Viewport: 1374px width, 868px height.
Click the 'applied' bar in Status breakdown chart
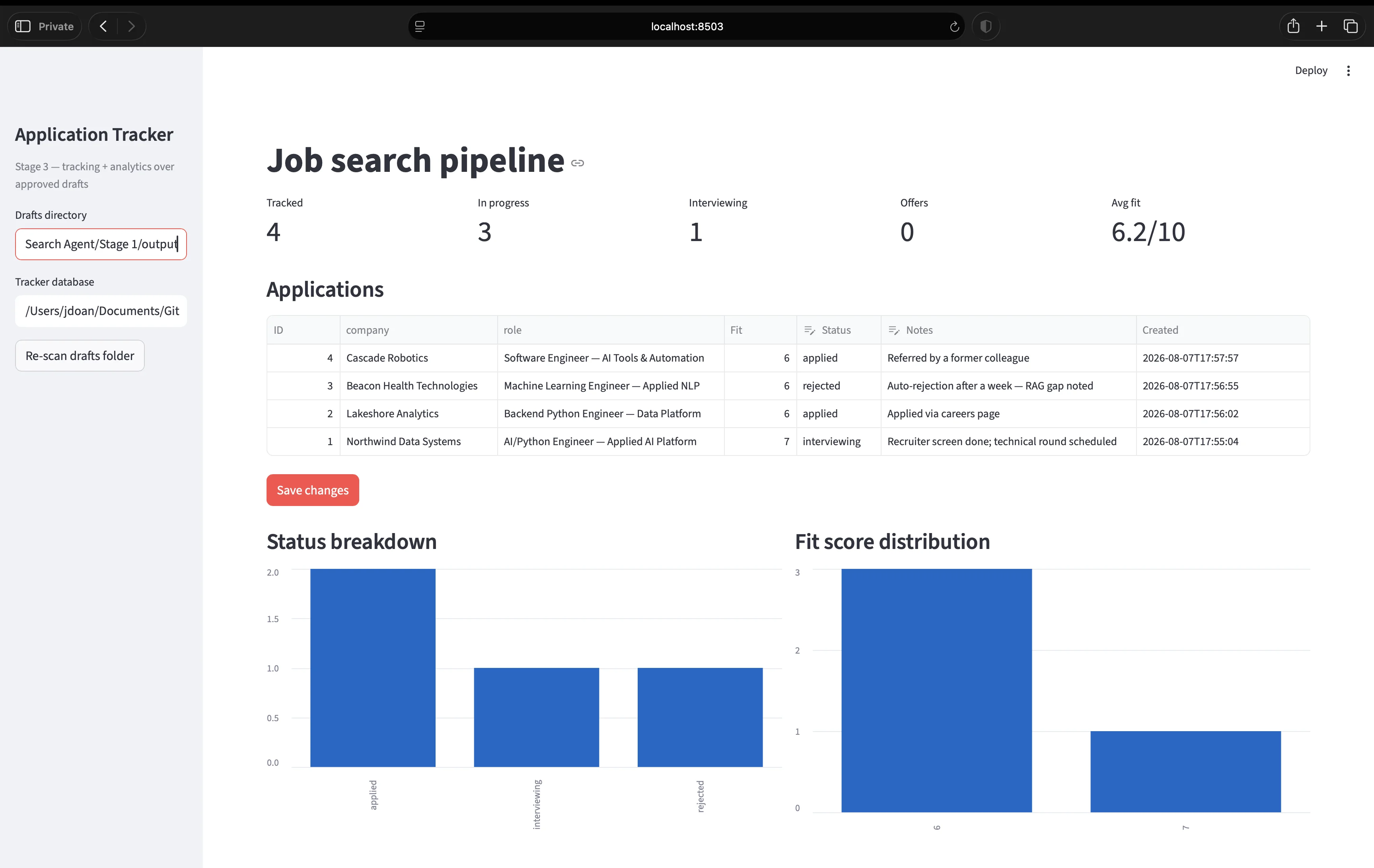pyautogui.click(x=373, y=668)
